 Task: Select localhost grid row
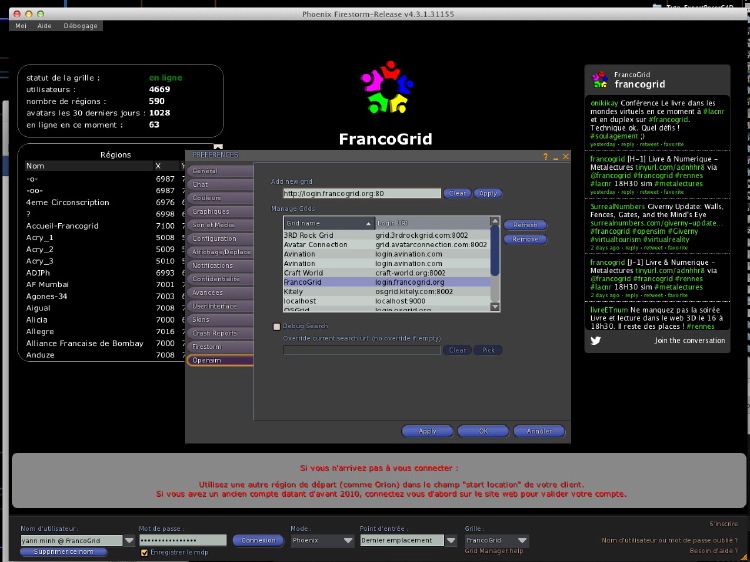(x=386, y=301)
